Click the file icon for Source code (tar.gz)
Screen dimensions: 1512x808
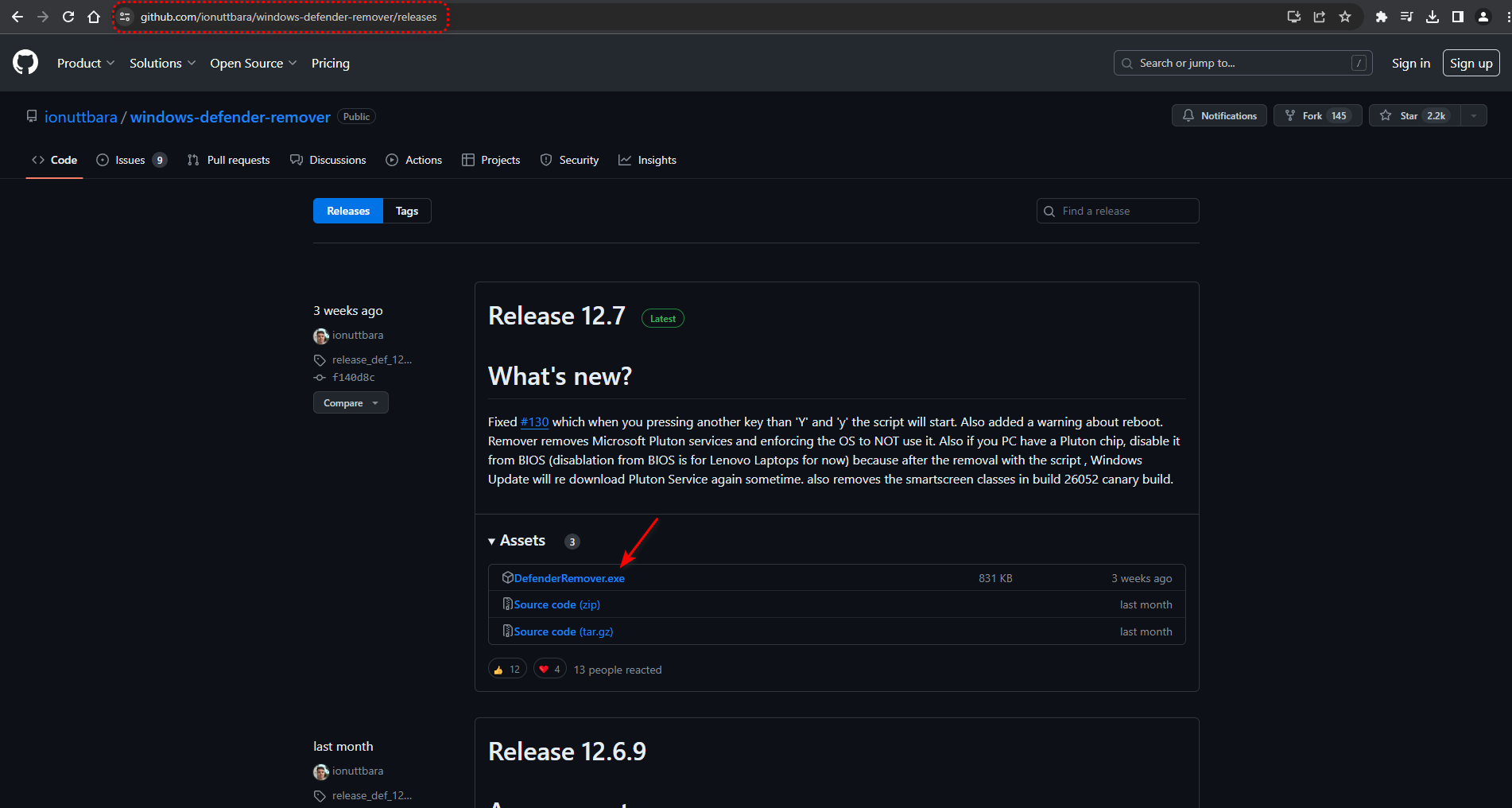(507, 631)
